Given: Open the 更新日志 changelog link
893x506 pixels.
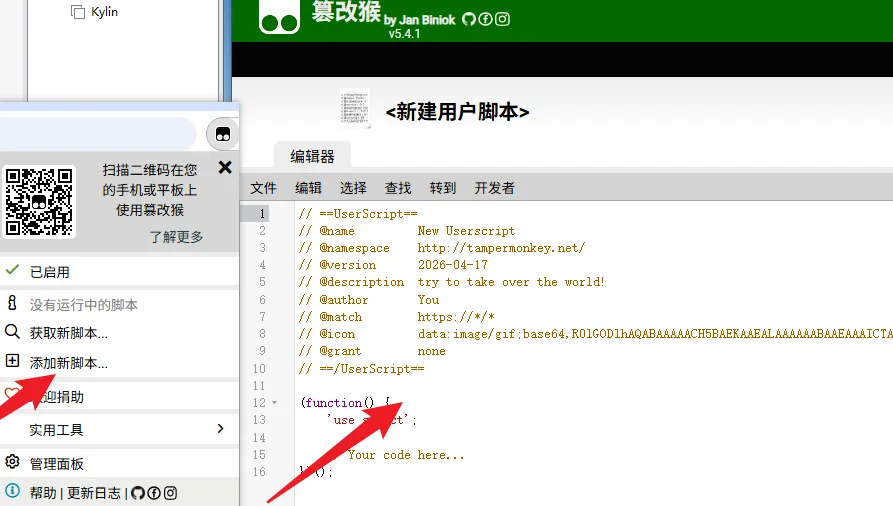Looking at the screenshot, I should pos(94,493).
